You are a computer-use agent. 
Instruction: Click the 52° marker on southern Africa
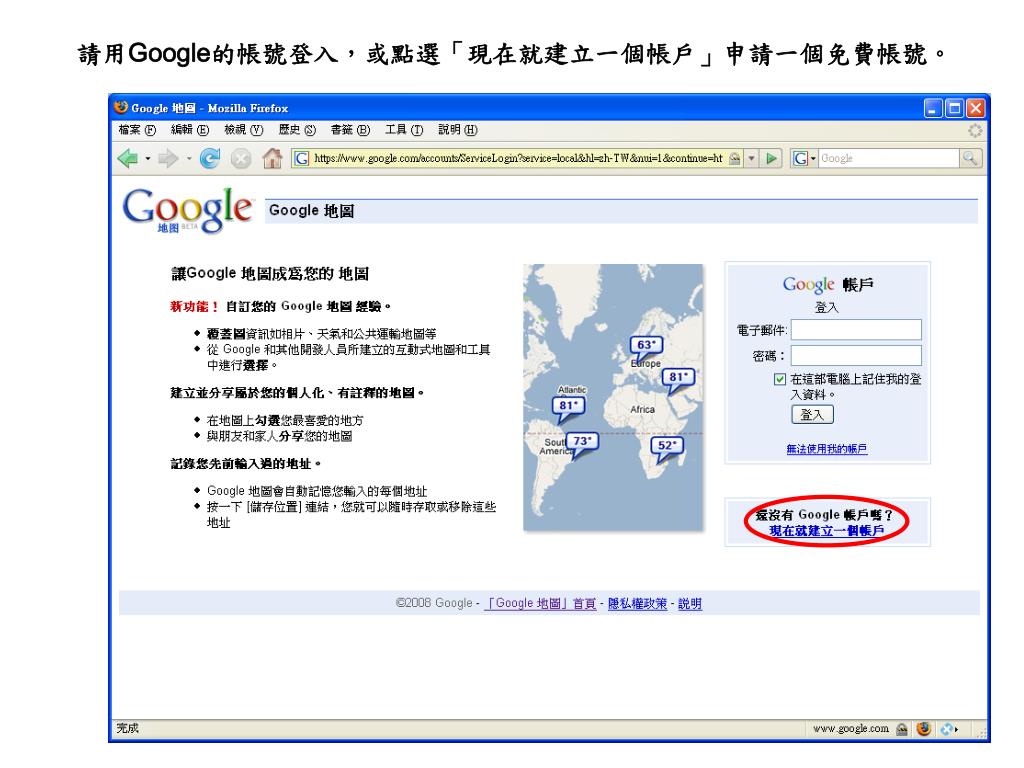pos(667,448)
